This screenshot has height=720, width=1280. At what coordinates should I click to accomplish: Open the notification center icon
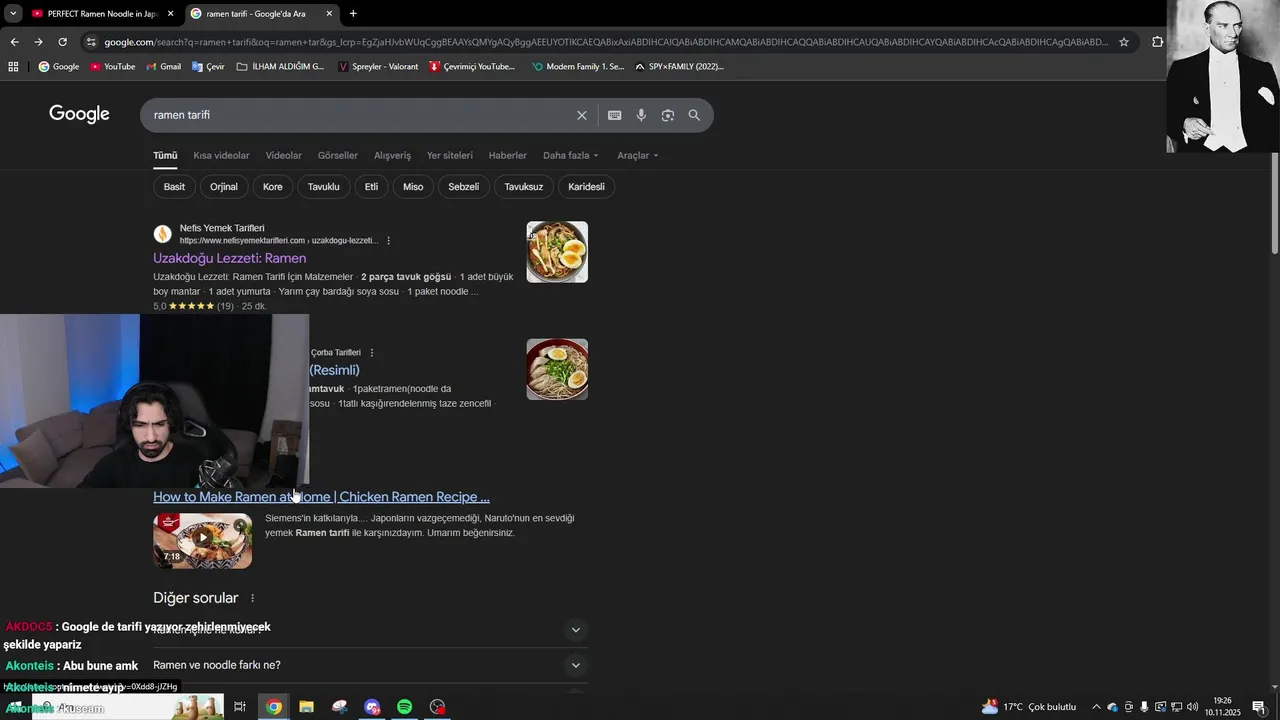coord(1258,707)
